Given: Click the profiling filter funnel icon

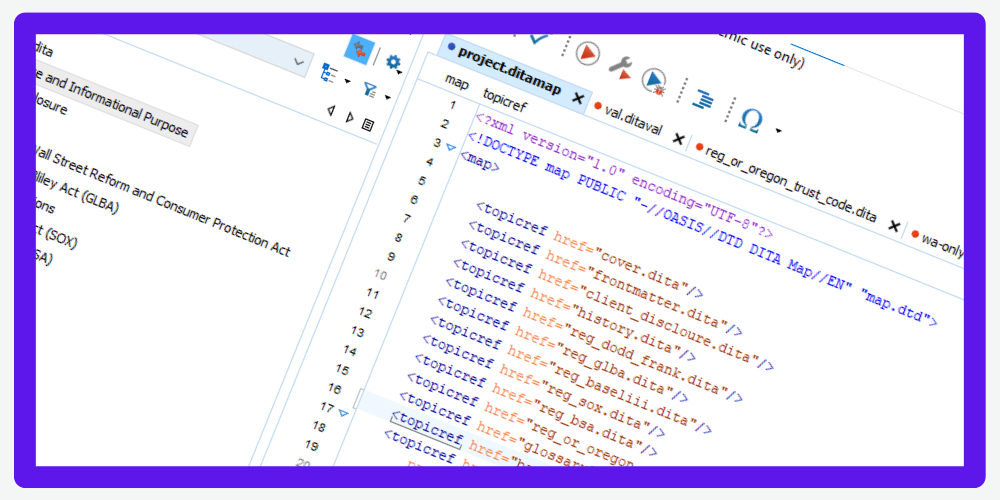Looking at the screenshot, I should [x=370, y=89].
